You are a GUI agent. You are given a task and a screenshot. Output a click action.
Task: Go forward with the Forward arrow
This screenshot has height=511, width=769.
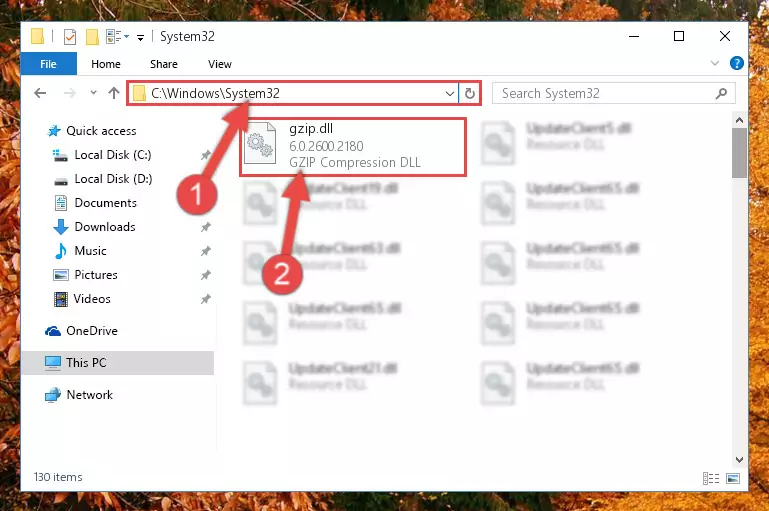(70, 93)
